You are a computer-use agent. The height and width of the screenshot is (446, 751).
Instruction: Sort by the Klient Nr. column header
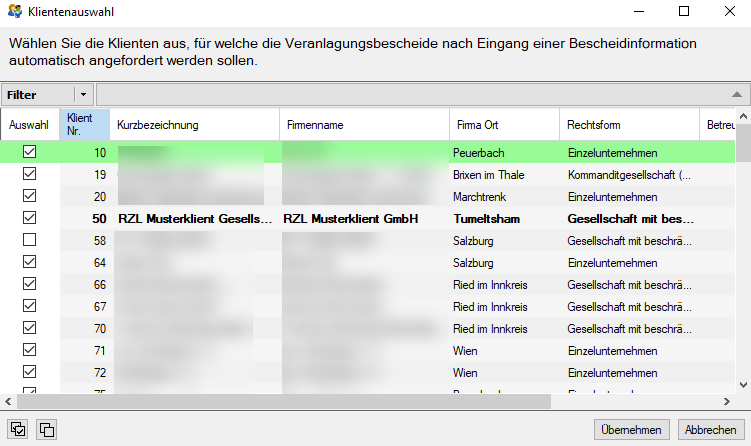tap(84, 125)
